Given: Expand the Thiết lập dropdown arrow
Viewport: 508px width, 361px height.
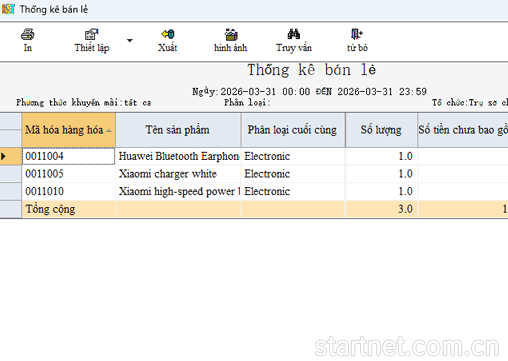Looking at the screenshot, I should click(x=130, y=40).
